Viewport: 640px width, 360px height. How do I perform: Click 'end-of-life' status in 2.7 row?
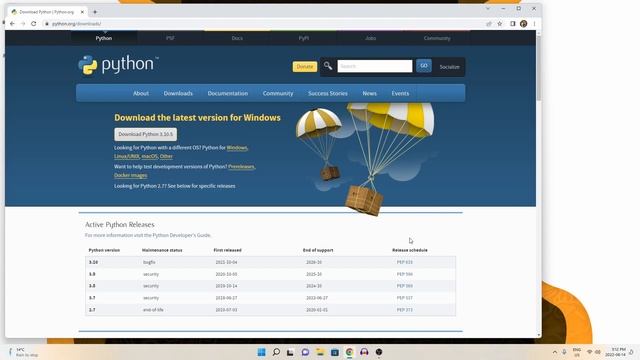coord(153,310)
